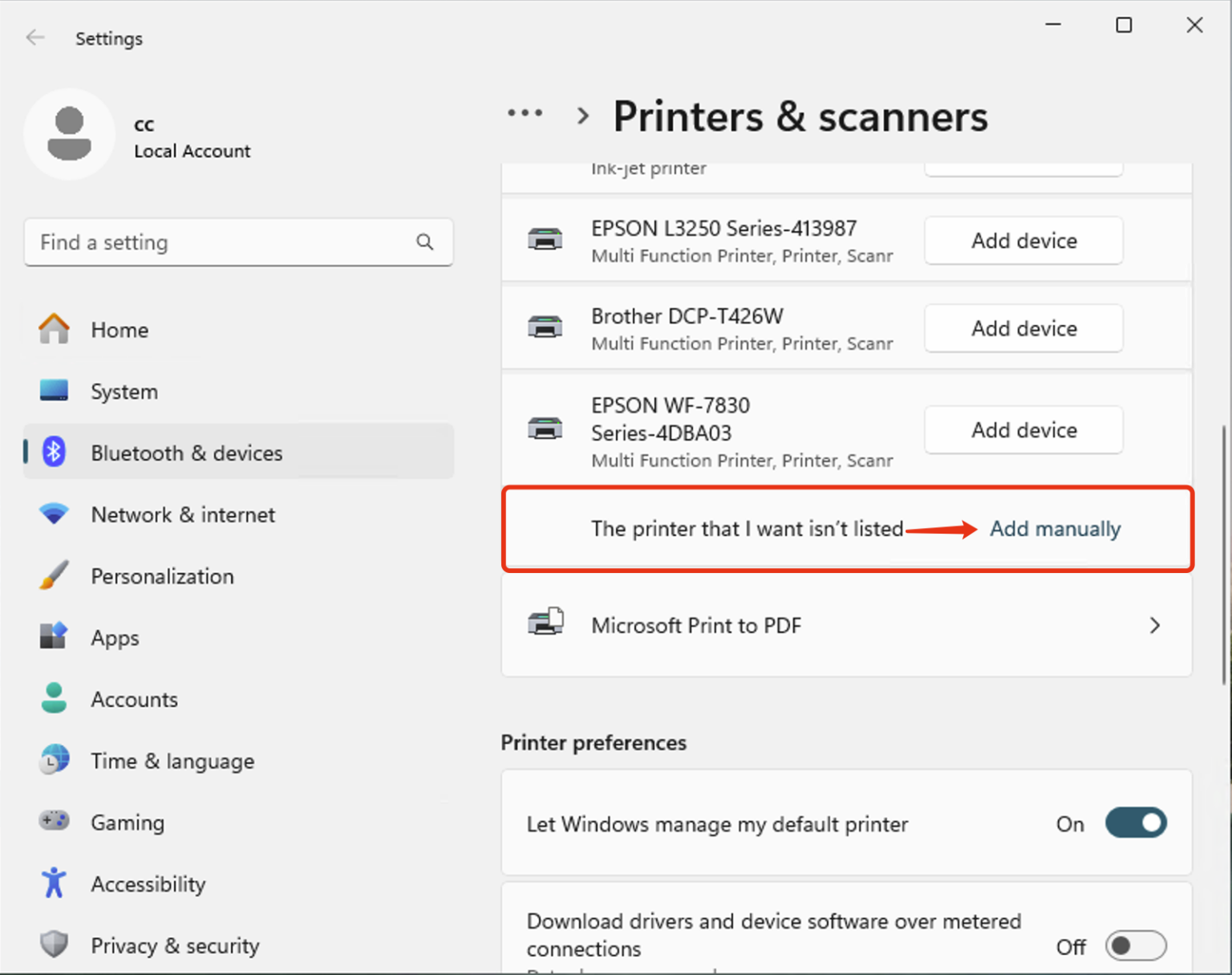Select the Privacy & security shield icon
Screen dimensions: 1232x975
click(53, 945)
